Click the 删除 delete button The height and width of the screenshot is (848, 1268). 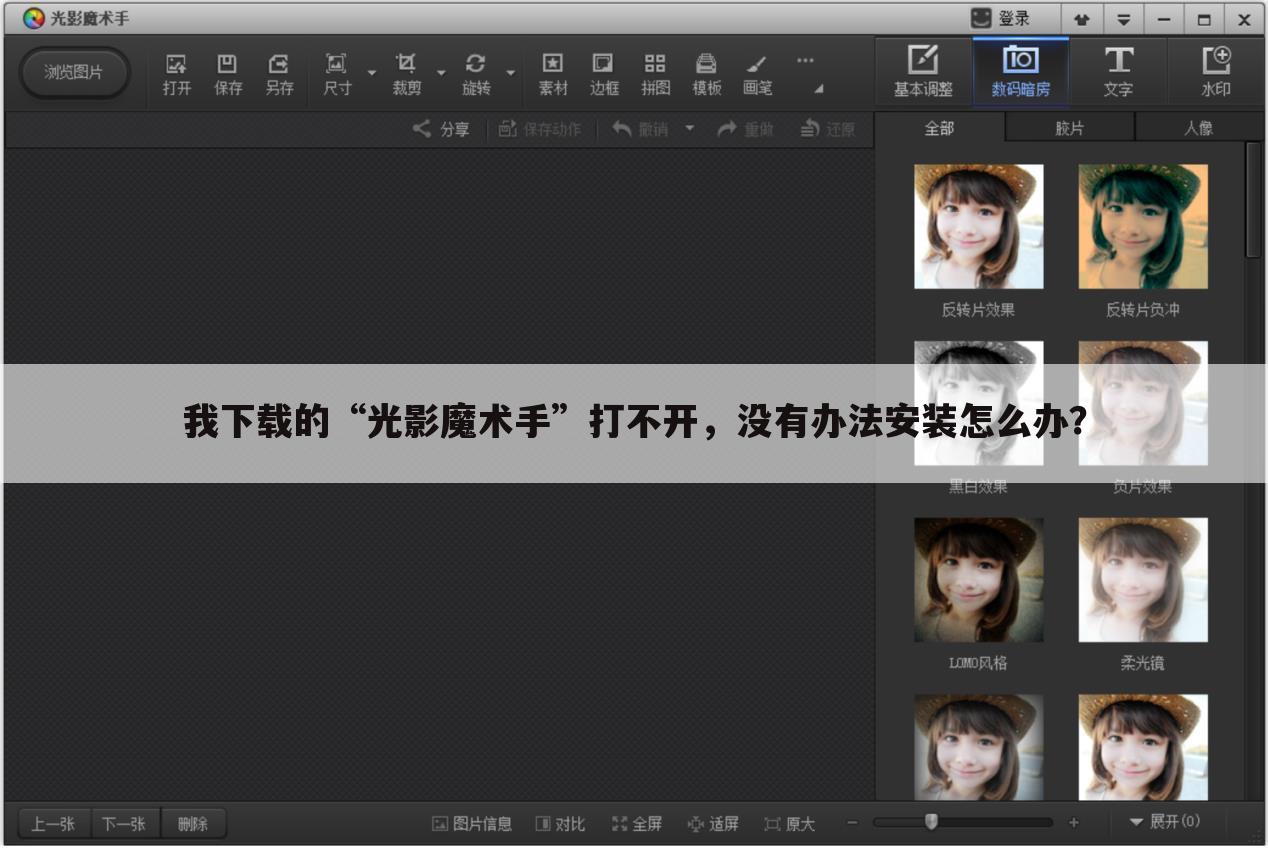click(193, 824)
